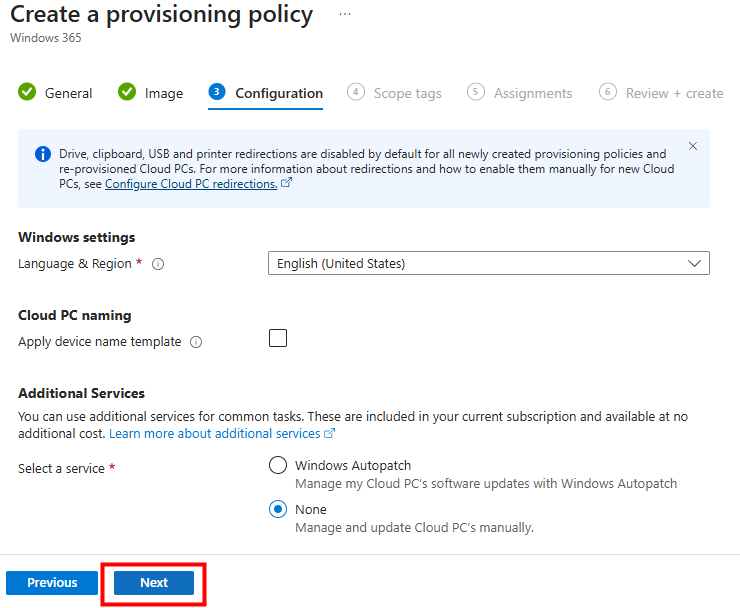Click the Assignments step number icon

tap(476, 92)
